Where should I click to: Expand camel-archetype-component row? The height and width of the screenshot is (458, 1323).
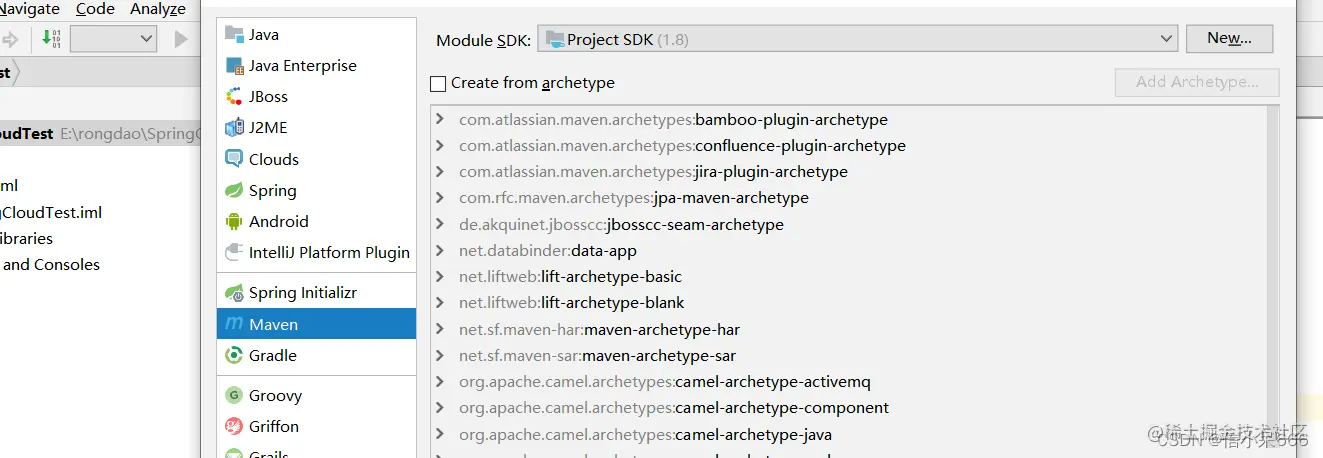click(x=441, y=408)
